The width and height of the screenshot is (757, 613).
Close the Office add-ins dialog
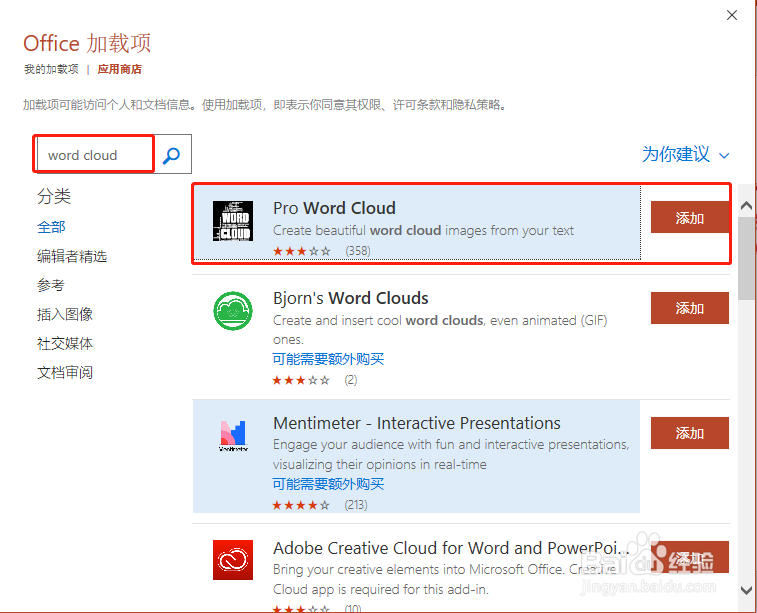click(732, 15)
